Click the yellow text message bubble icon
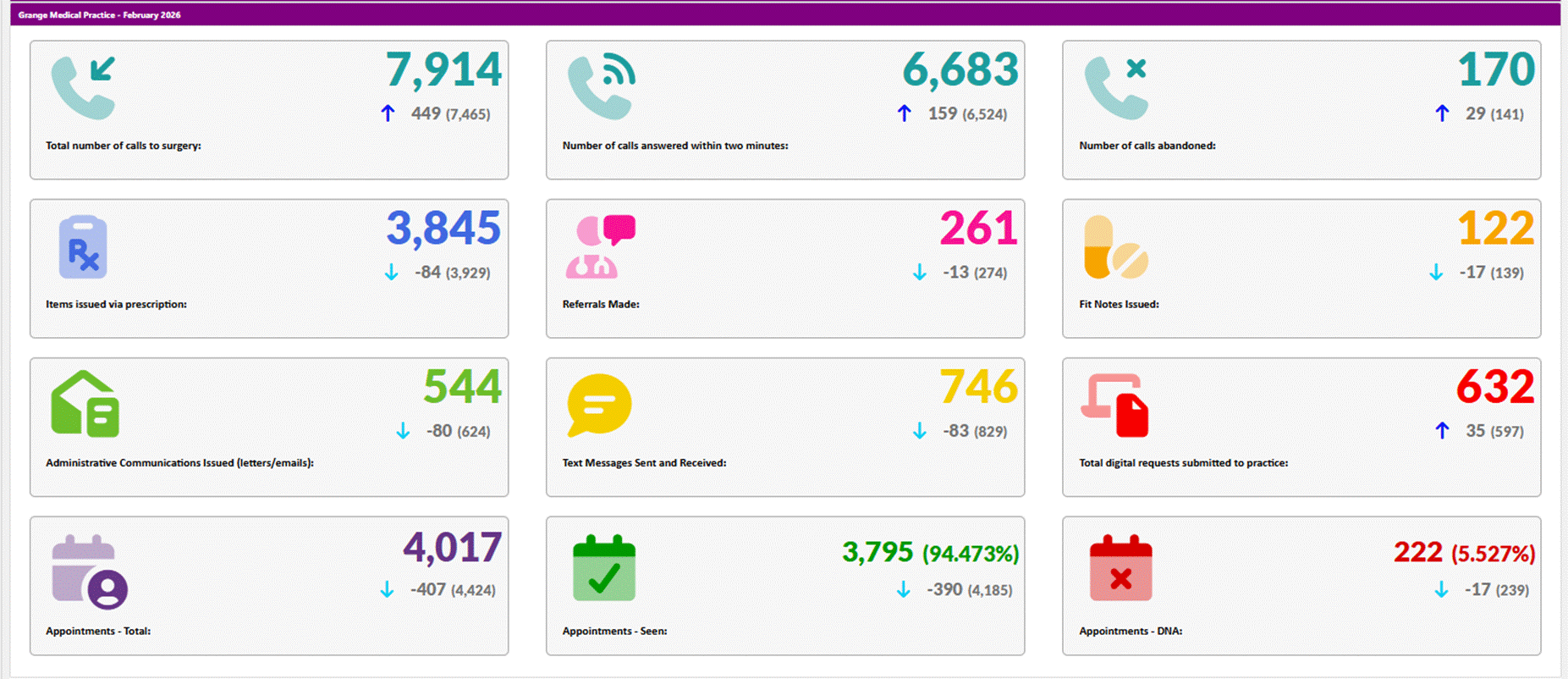The image size is (1568, 679). 599,405
